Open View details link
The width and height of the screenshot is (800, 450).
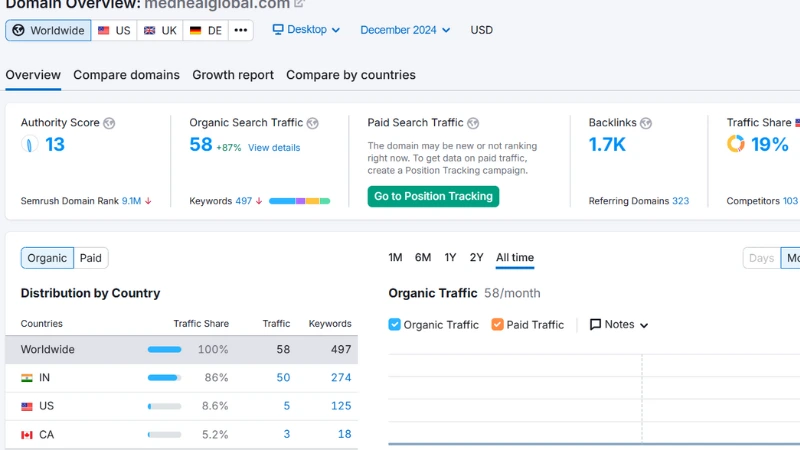click(x=274, y=148)
